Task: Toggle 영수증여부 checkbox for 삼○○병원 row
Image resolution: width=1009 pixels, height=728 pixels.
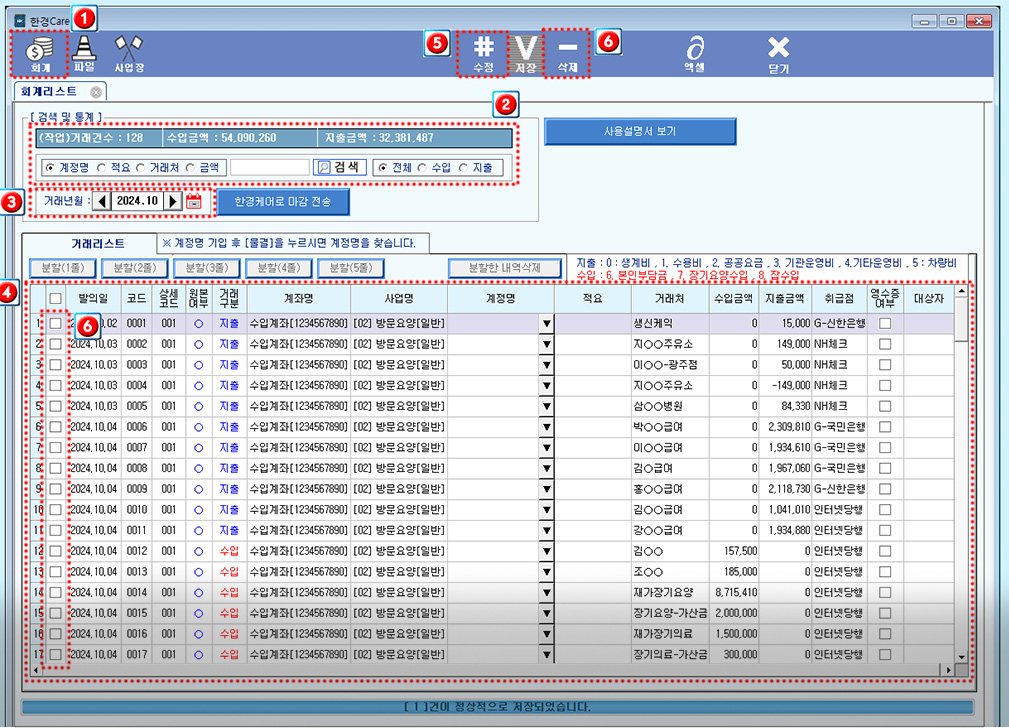Action: pos(885,406)
